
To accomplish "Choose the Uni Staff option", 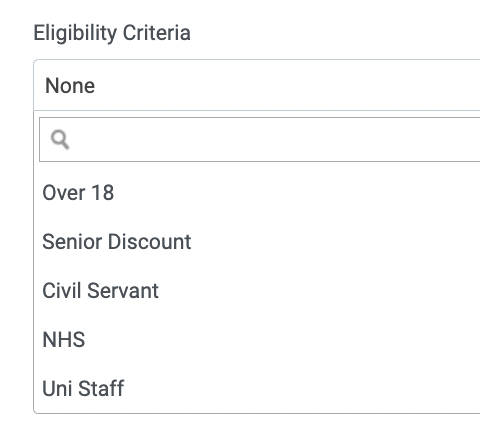I will point(257,389).
